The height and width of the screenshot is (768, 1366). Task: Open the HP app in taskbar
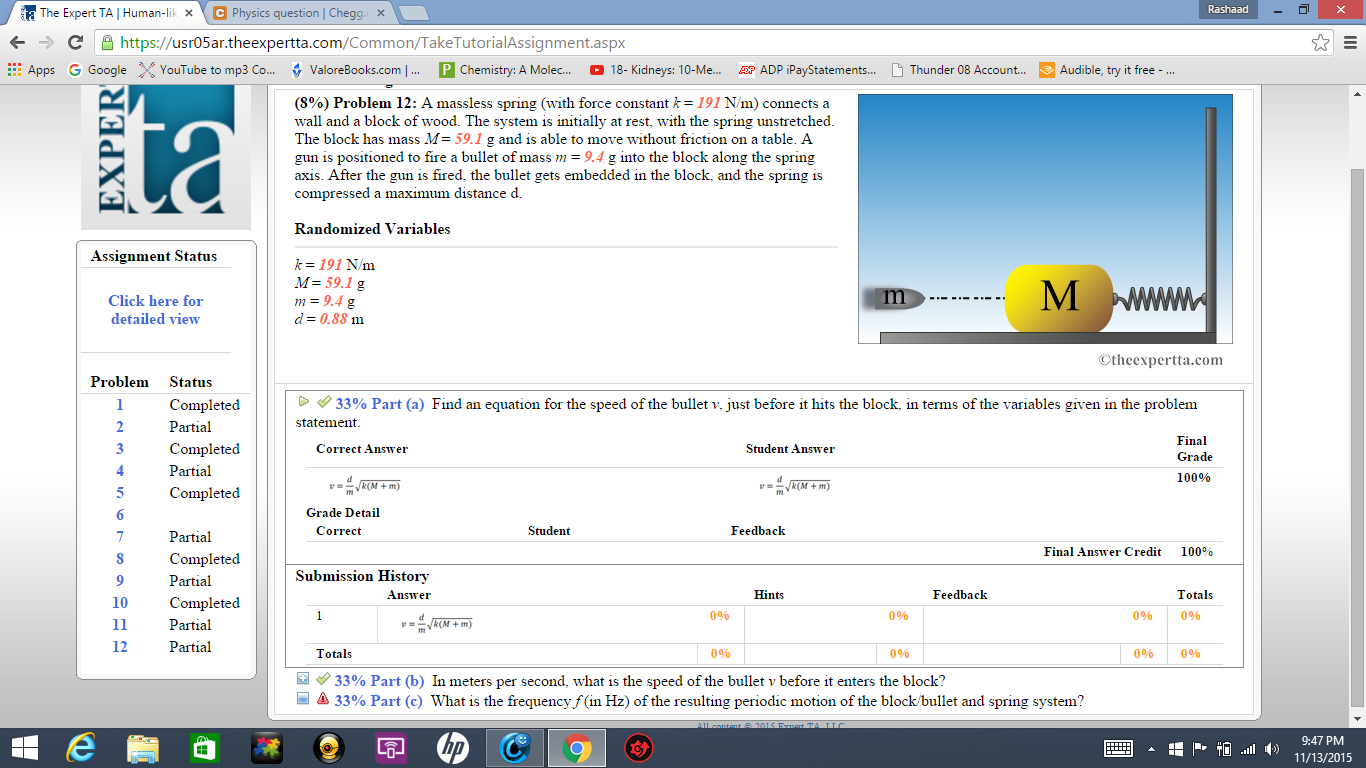pos(452,748)
